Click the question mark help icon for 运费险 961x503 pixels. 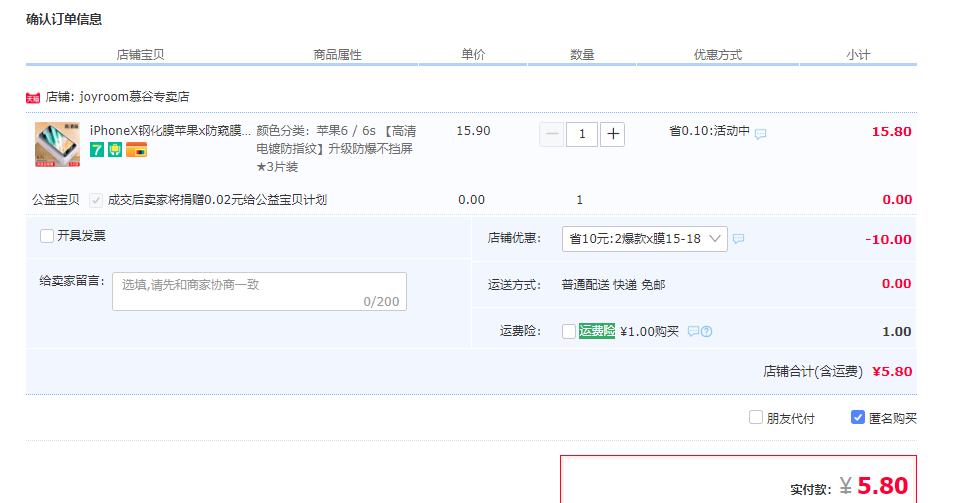click(x=707, y=331)
